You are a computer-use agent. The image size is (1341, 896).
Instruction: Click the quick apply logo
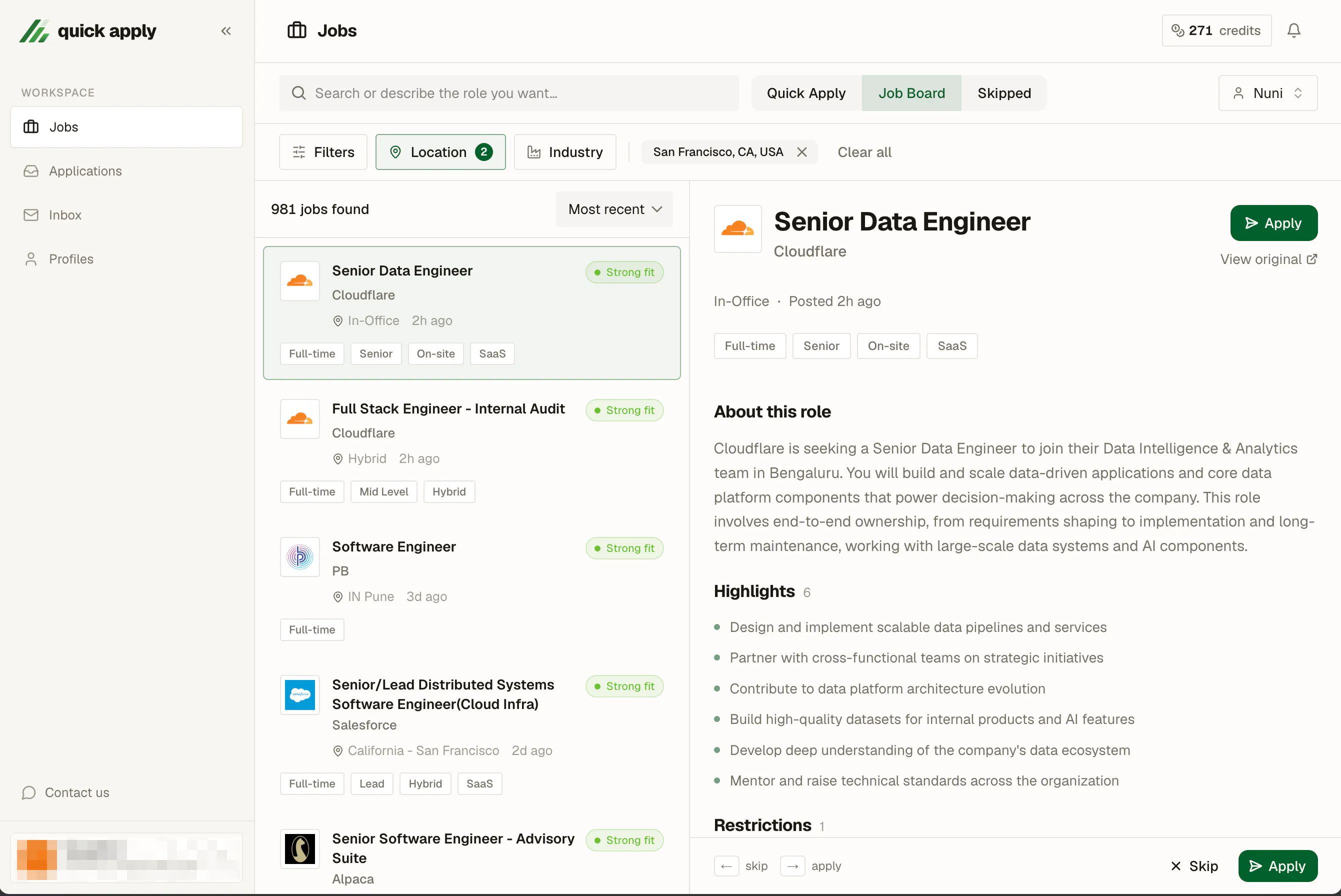[87, 31]
